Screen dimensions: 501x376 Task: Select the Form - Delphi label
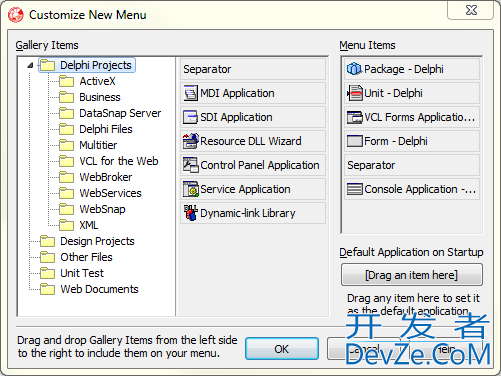396,141
